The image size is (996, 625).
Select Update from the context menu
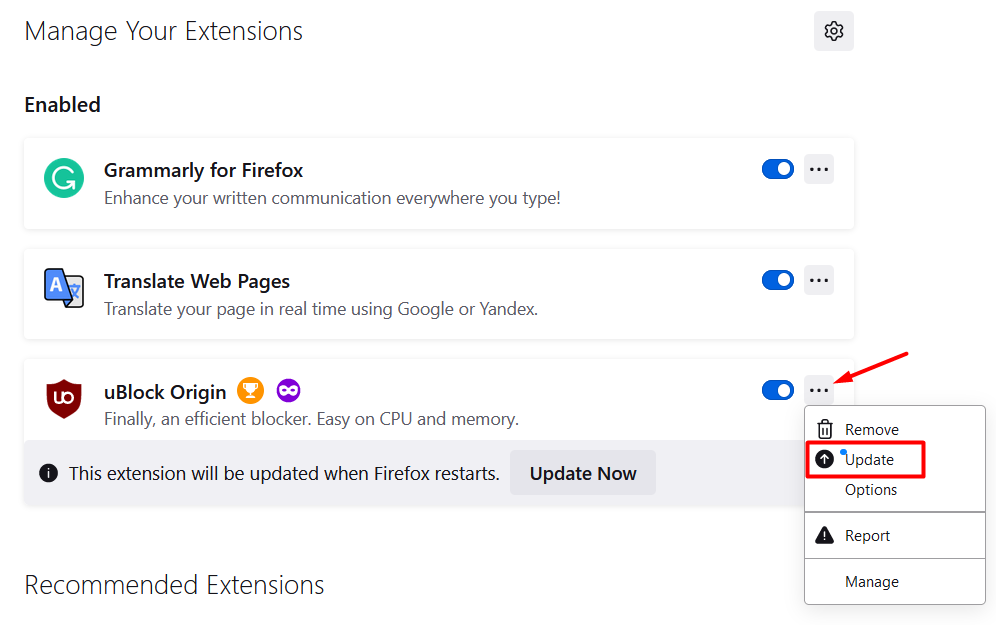(869, 460)
